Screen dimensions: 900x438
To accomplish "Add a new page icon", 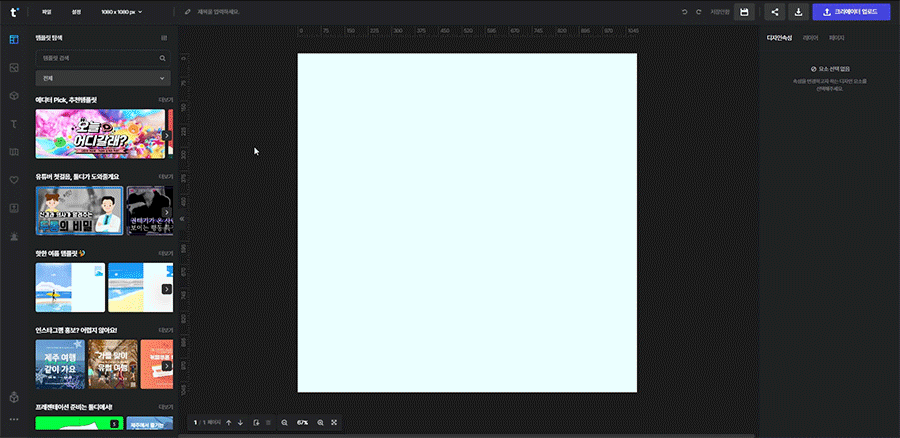I will click(x=256, y=423).
